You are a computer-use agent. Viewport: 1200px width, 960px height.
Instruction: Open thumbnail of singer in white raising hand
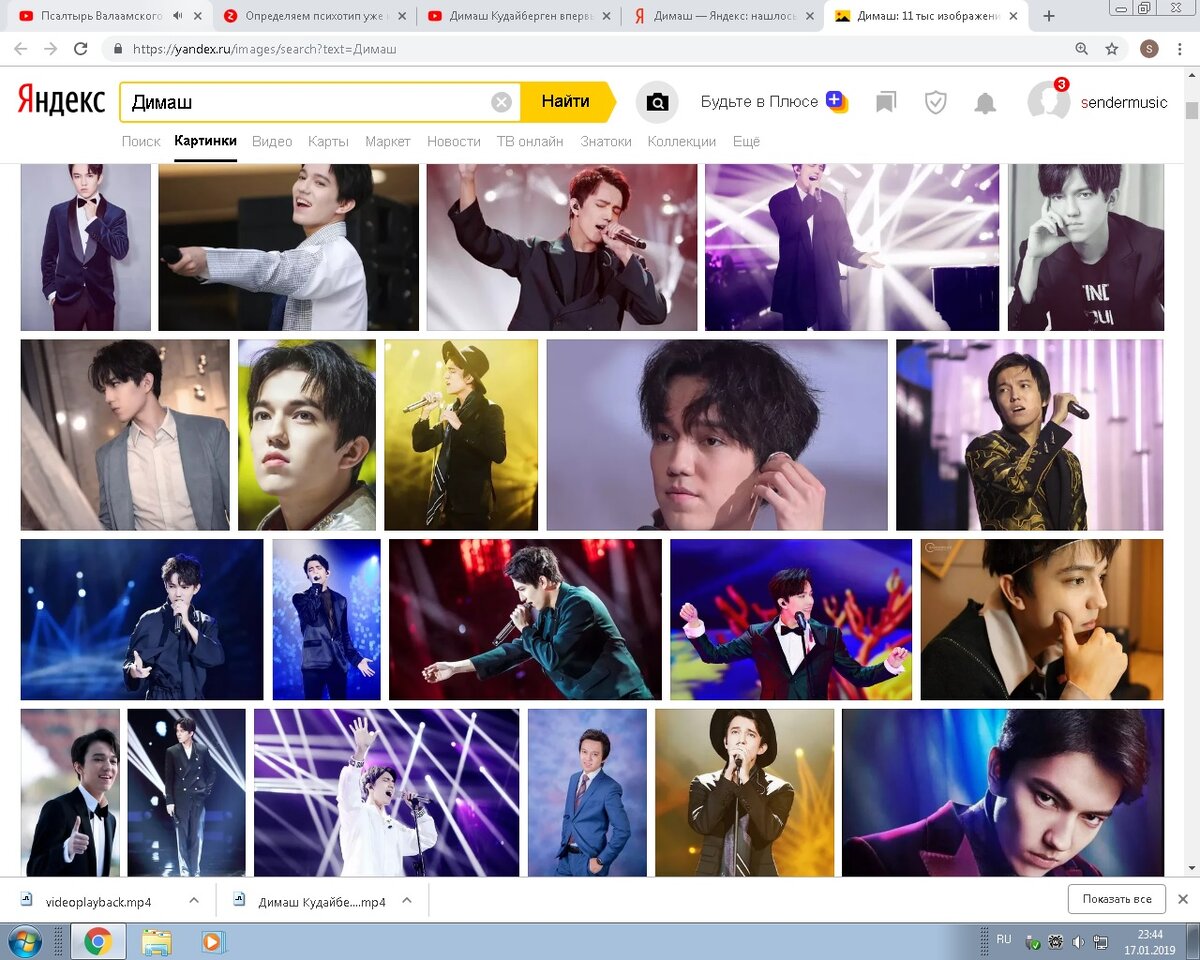386,793
